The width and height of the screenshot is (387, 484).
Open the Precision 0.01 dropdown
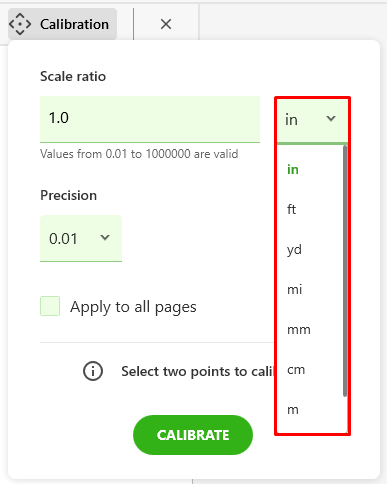[x=81, y=239]
